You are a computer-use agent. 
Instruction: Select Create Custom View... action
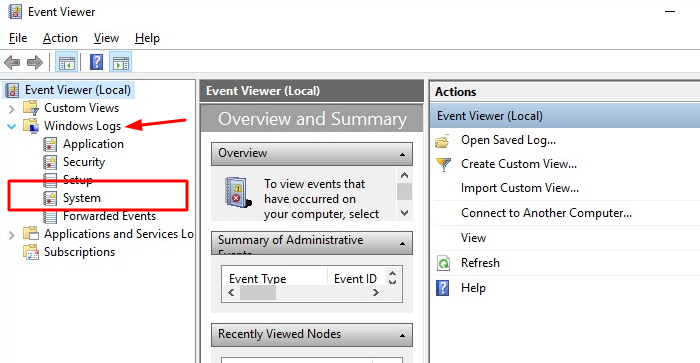click(519, 164)
